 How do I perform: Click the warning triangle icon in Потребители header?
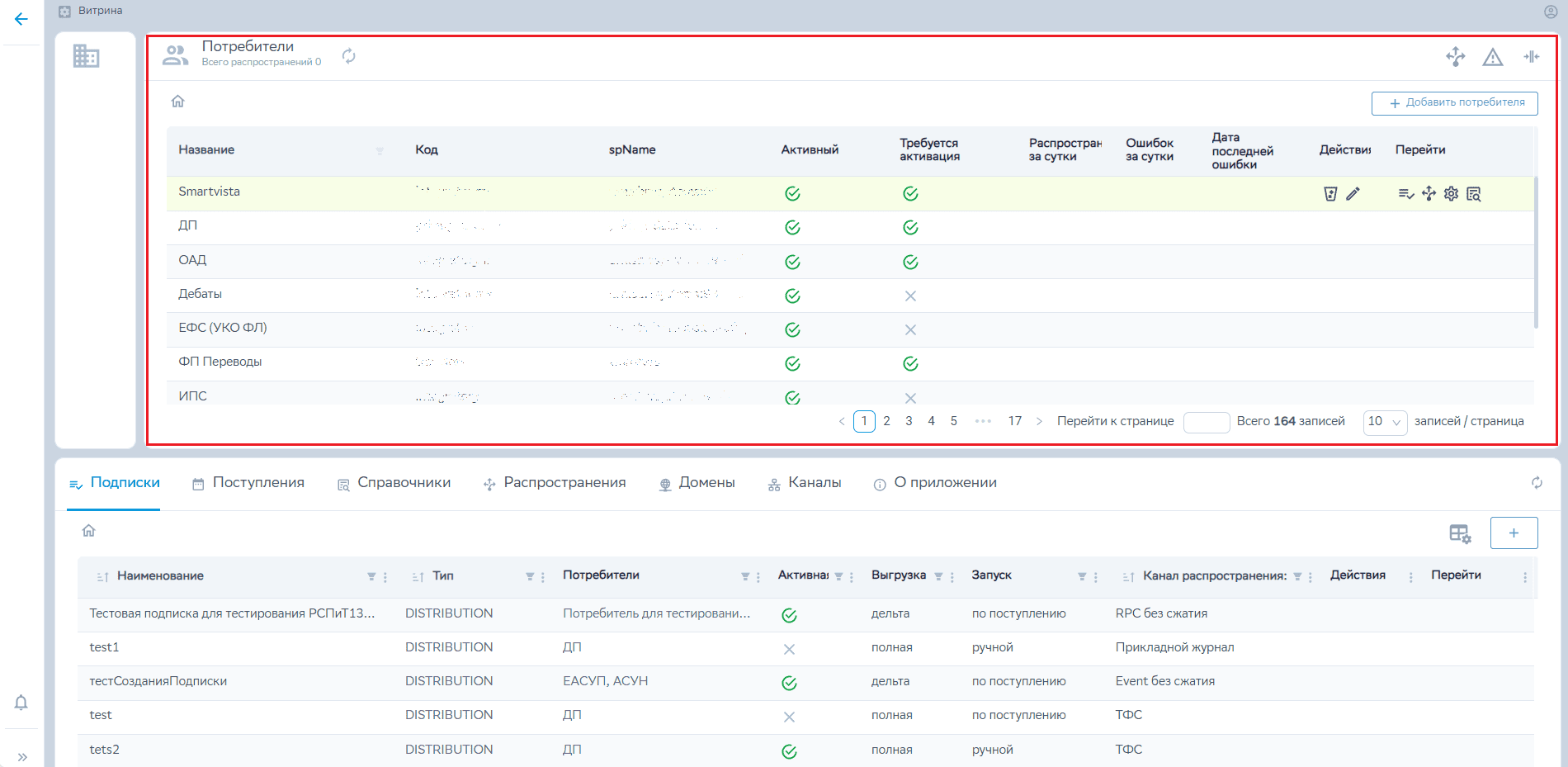(x=1492, y=57)
